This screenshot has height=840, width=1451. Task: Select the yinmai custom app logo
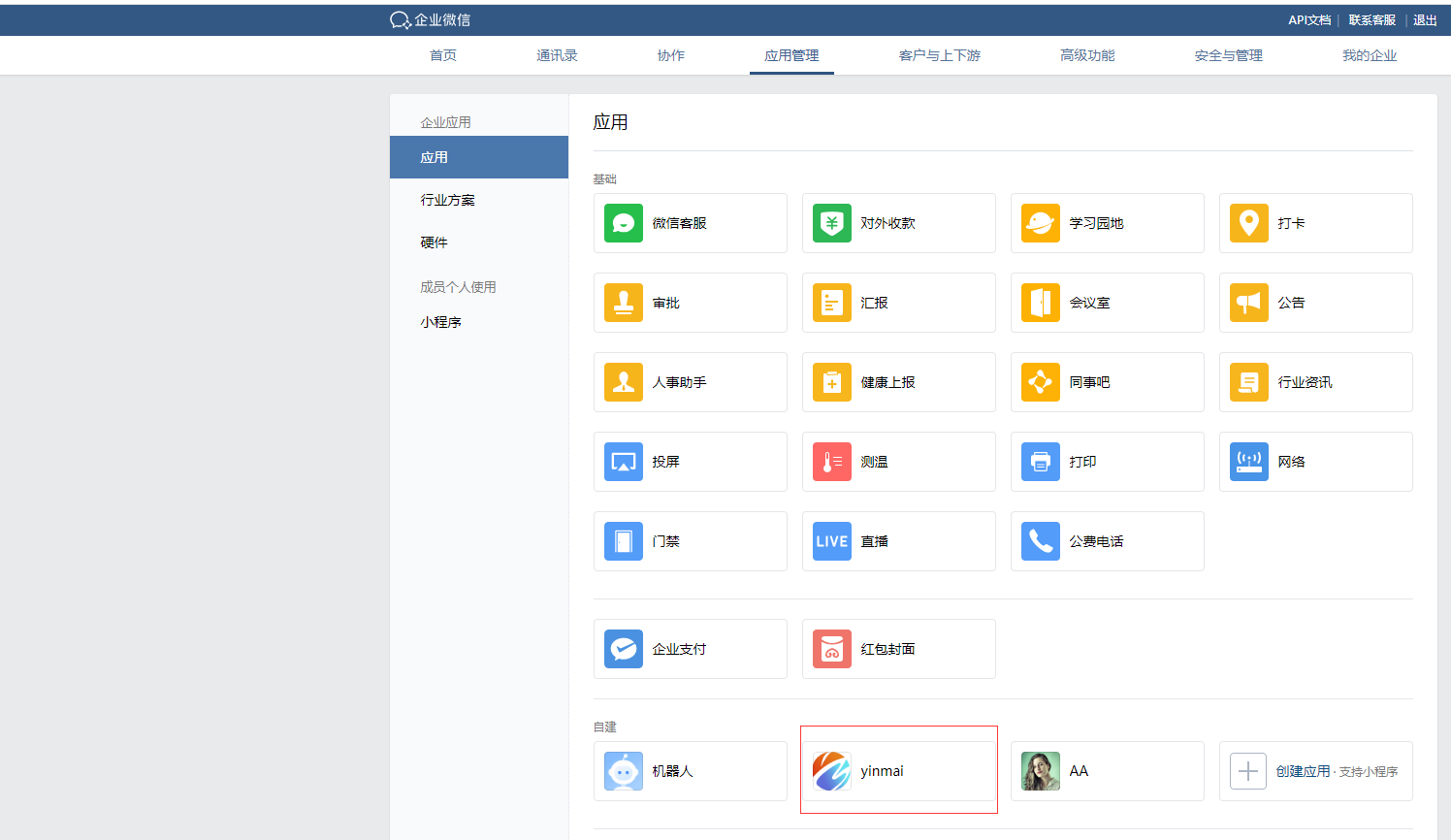[x=831, y=771]
